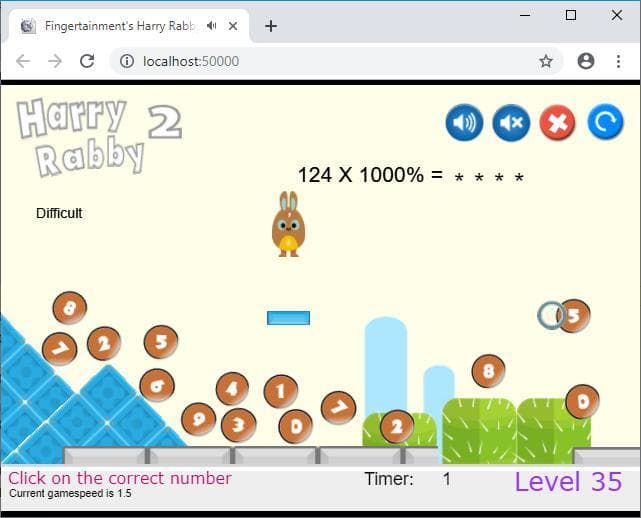Mute the tab via speaker icon
The width and height of the screenshot is (641, 518).
[x=211, y=26]
